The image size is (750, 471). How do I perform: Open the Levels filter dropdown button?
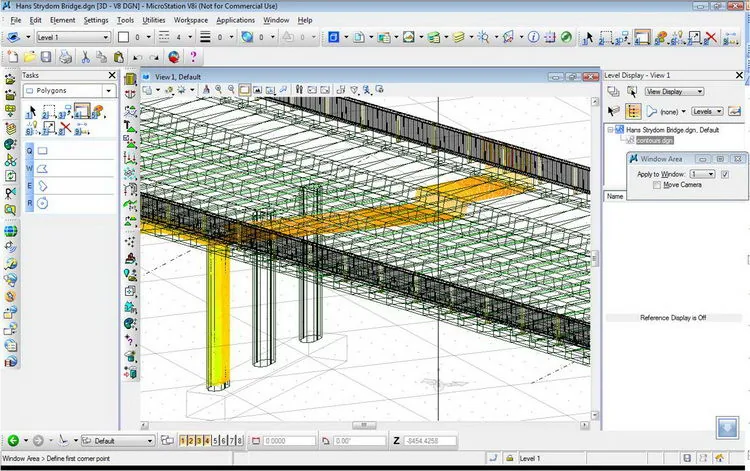tap(706, 111)
